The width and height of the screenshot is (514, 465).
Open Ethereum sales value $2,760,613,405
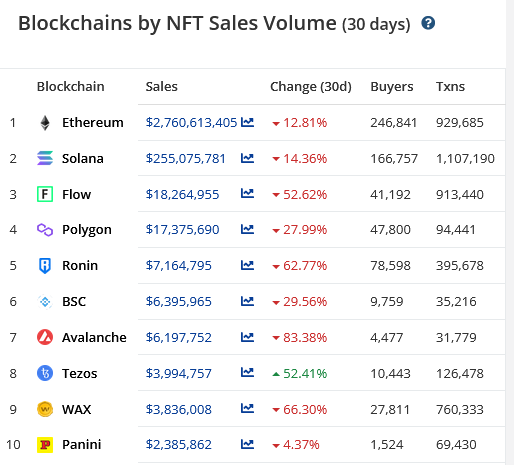(x=191, y=123)
